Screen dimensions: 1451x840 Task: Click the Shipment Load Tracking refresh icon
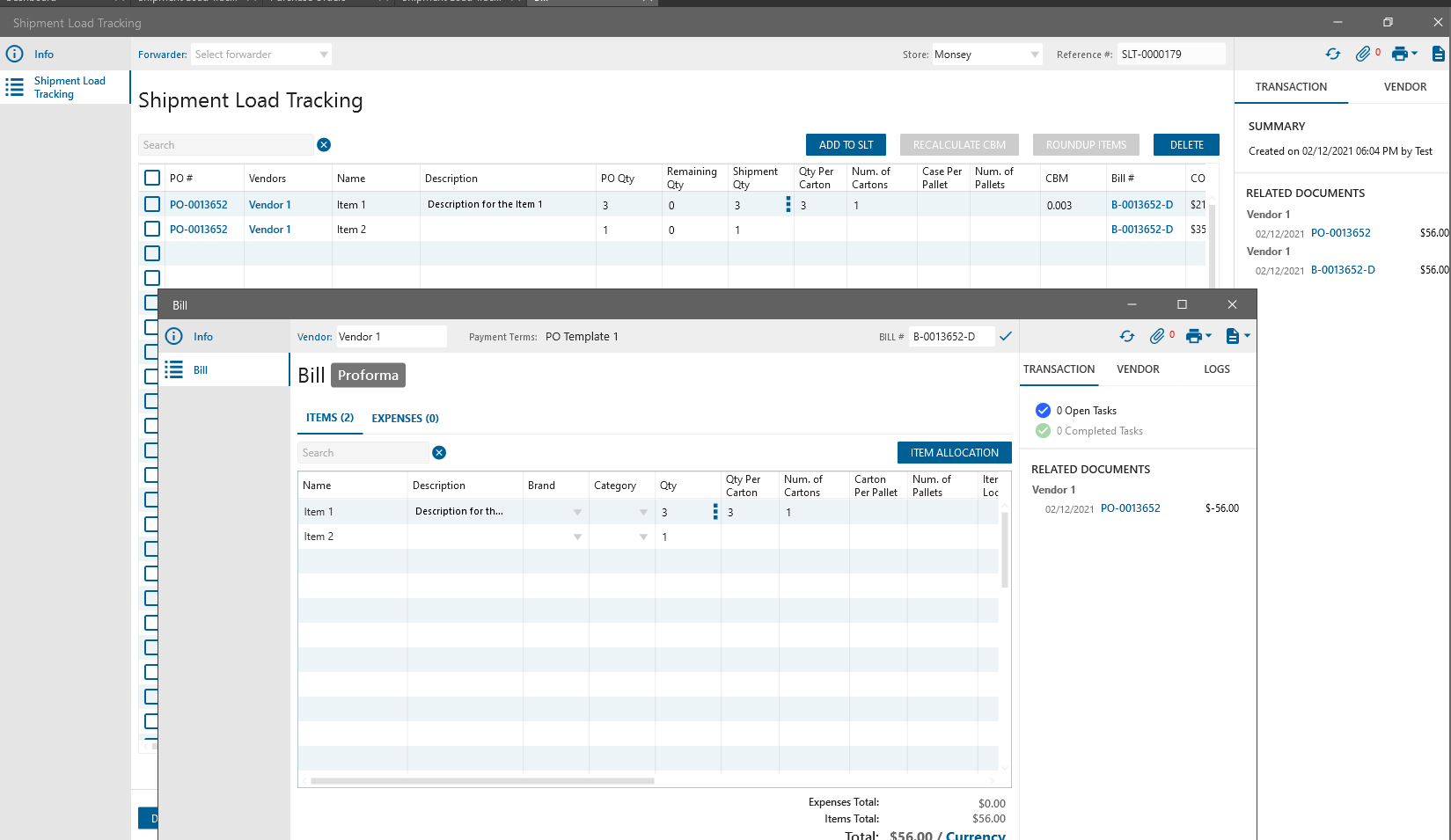point(1333,55)
